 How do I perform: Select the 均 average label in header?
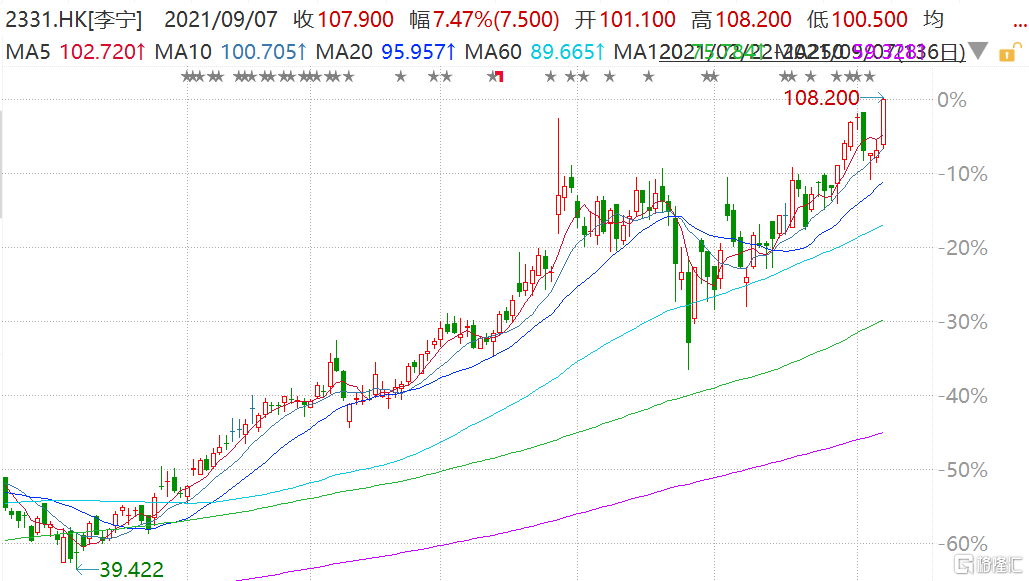(x=933, y=20)
